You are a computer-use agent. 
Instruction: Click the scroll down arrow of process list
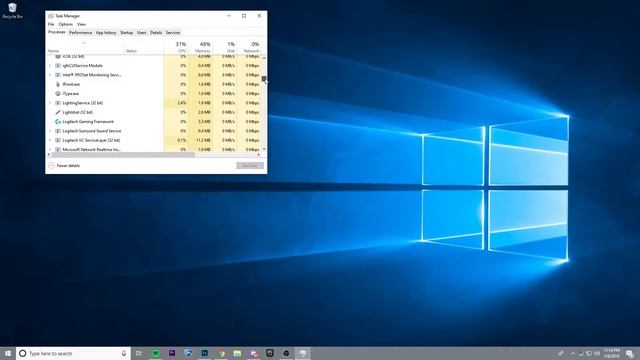point(264,149)
